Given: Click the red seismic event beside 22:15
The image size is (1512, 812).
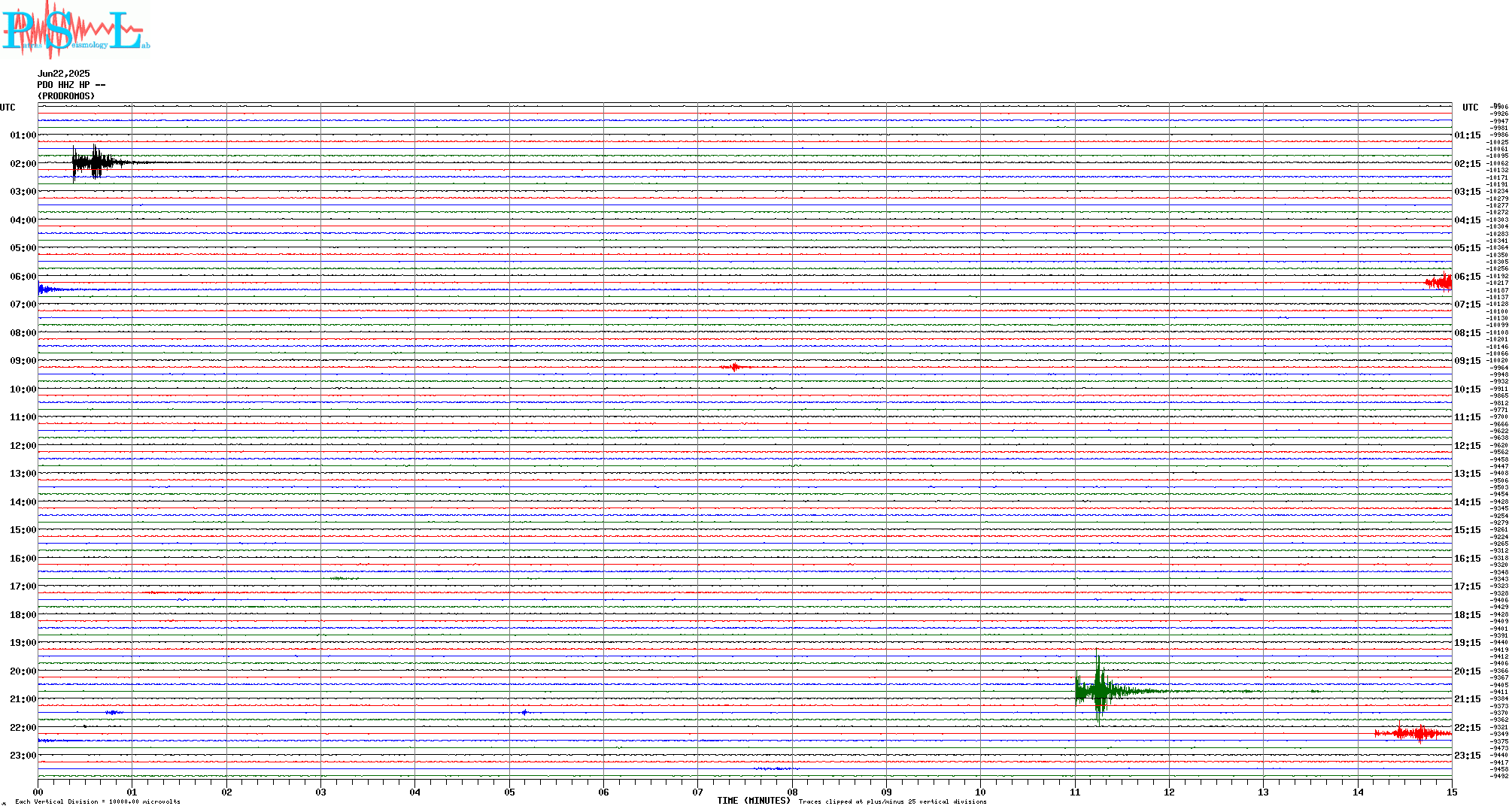Looking at the screenshot, I should (x=1413, y=733).
